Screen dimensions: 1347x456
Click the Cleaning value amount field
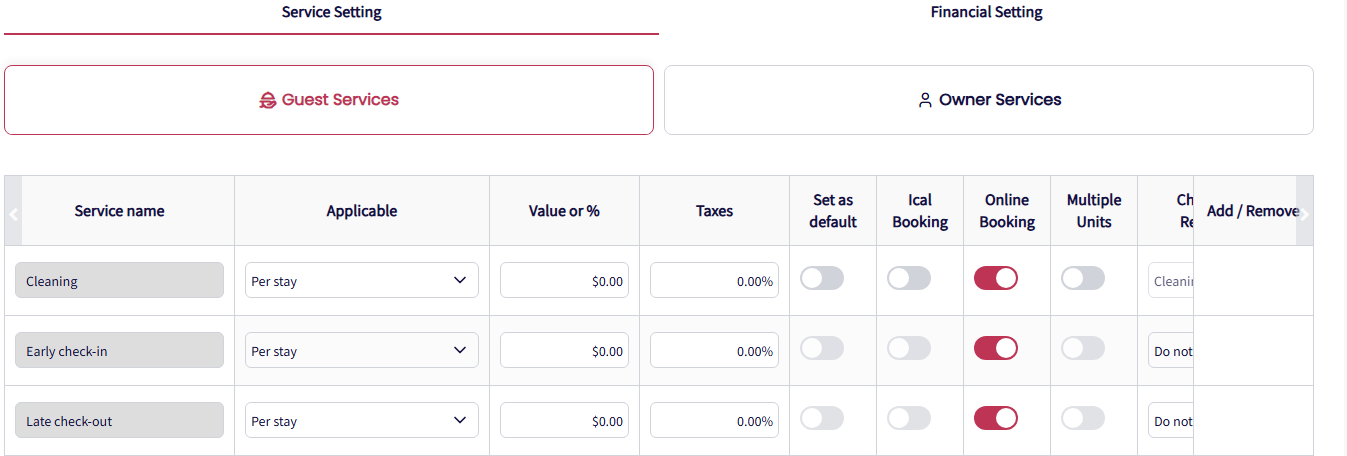564,281
